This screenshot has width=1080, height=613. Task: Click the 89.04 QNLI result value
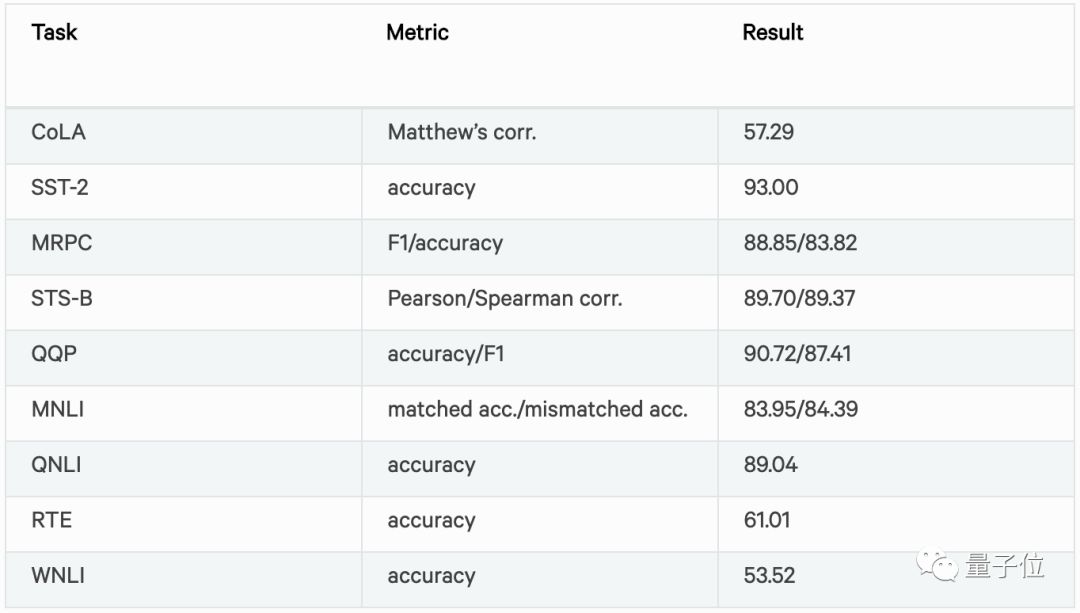pos(771,465)
